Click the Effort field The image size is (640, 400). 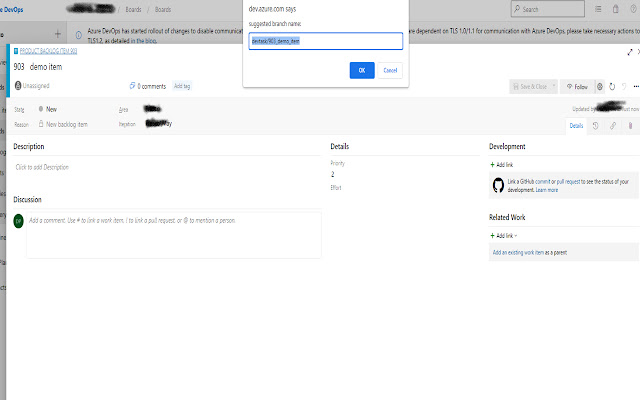pos(336,188)
